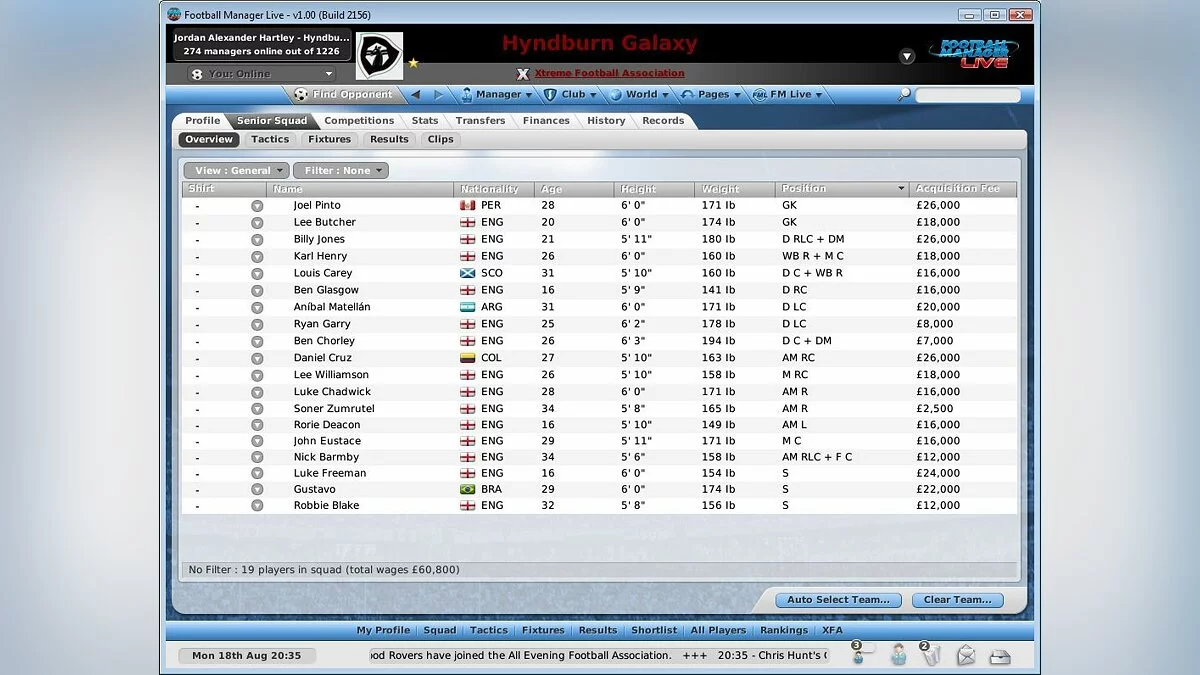Open the 'You: Online' status dropdown
The image size is (1200, 675).
[262, 74]
